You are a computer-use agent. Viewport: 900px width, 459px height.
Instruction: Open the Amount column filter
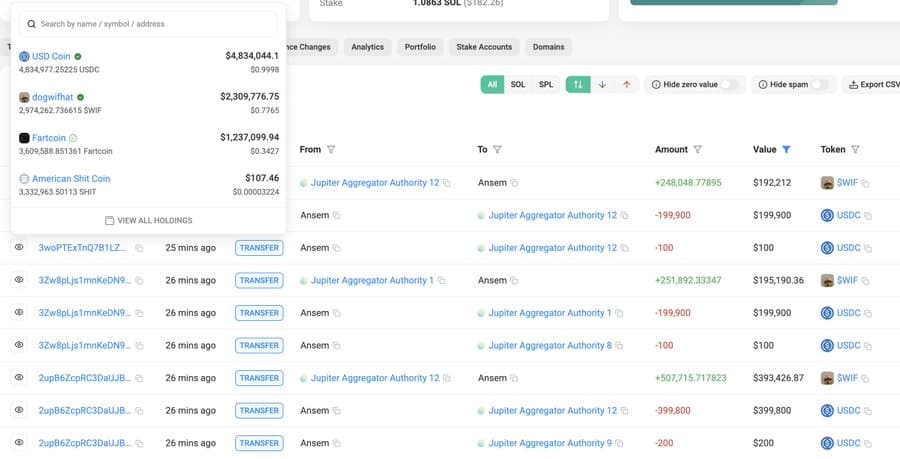click(x=697, y=150)
